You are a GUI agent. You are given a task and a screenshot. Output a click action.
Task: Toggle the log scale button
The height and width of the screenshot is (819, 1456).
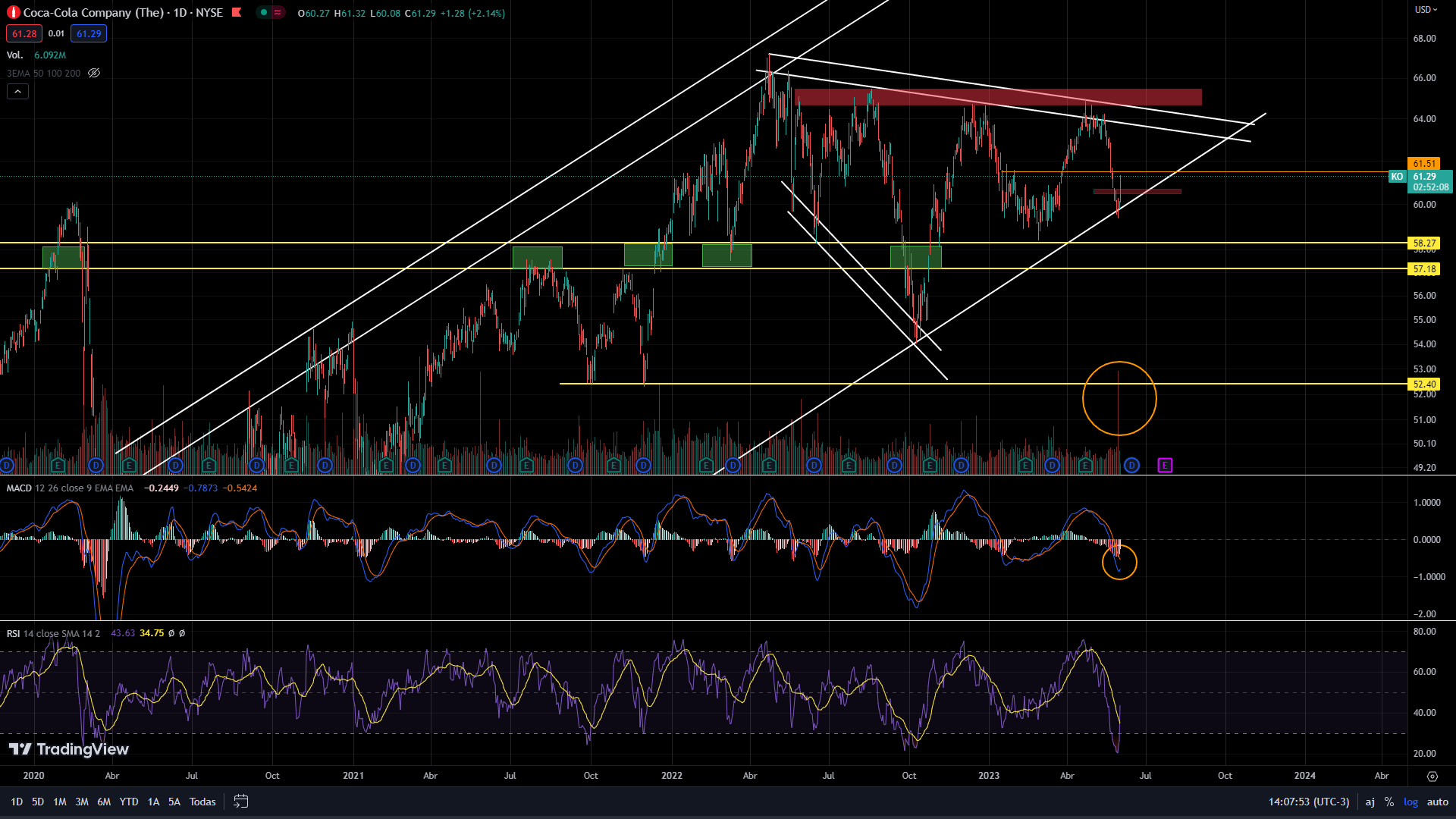tap(1410, 802)
